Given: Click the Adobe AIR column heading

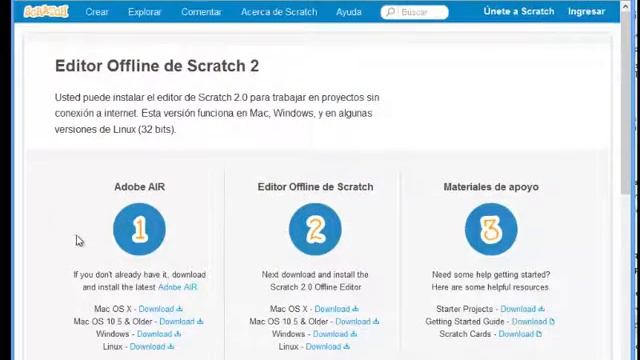Looking at the screenshot, I should tap(139, 187).
